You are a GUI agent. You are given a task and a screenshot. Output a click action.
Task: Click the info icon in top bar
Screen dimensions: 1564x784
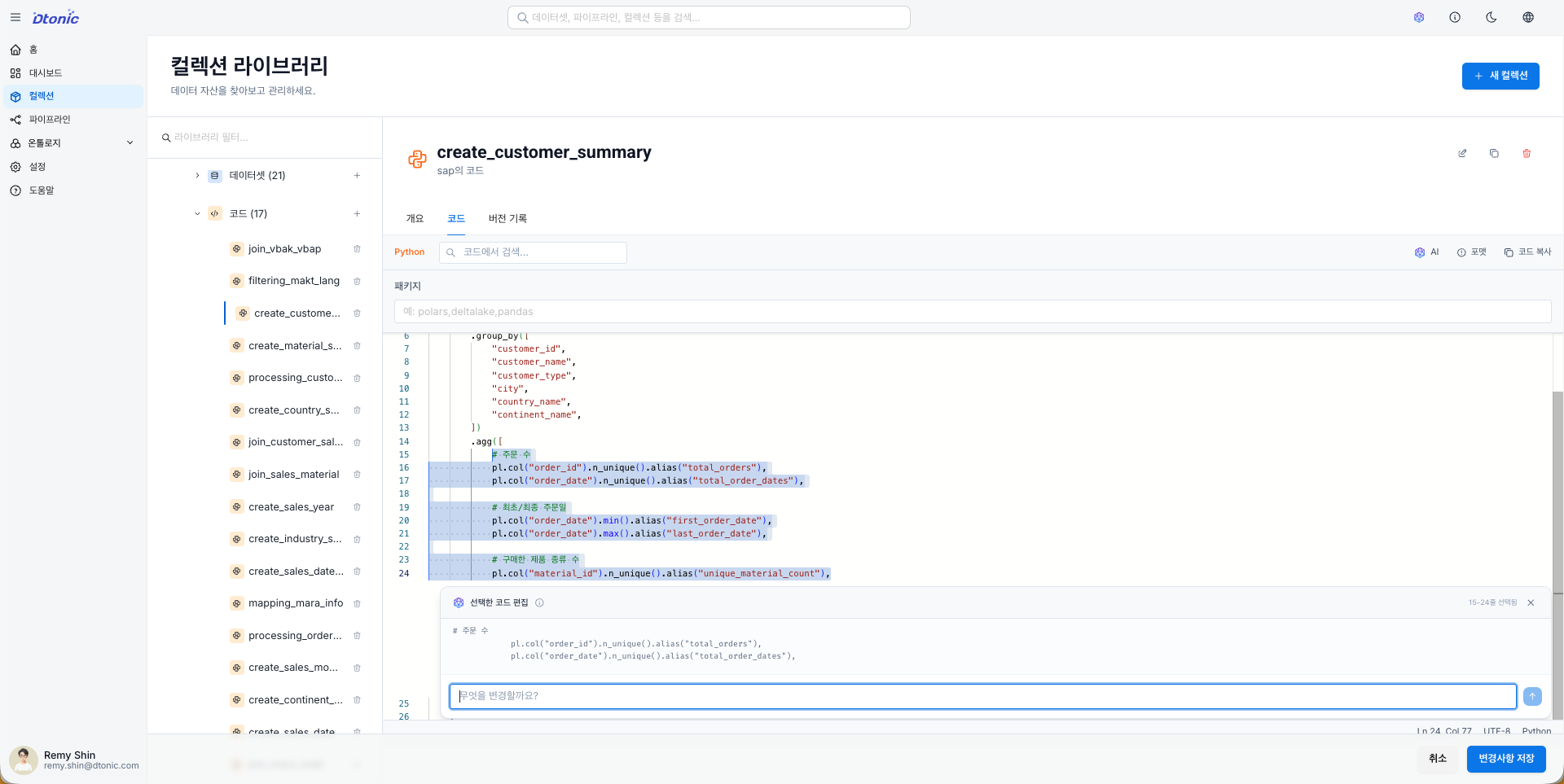pos(1455,17)
